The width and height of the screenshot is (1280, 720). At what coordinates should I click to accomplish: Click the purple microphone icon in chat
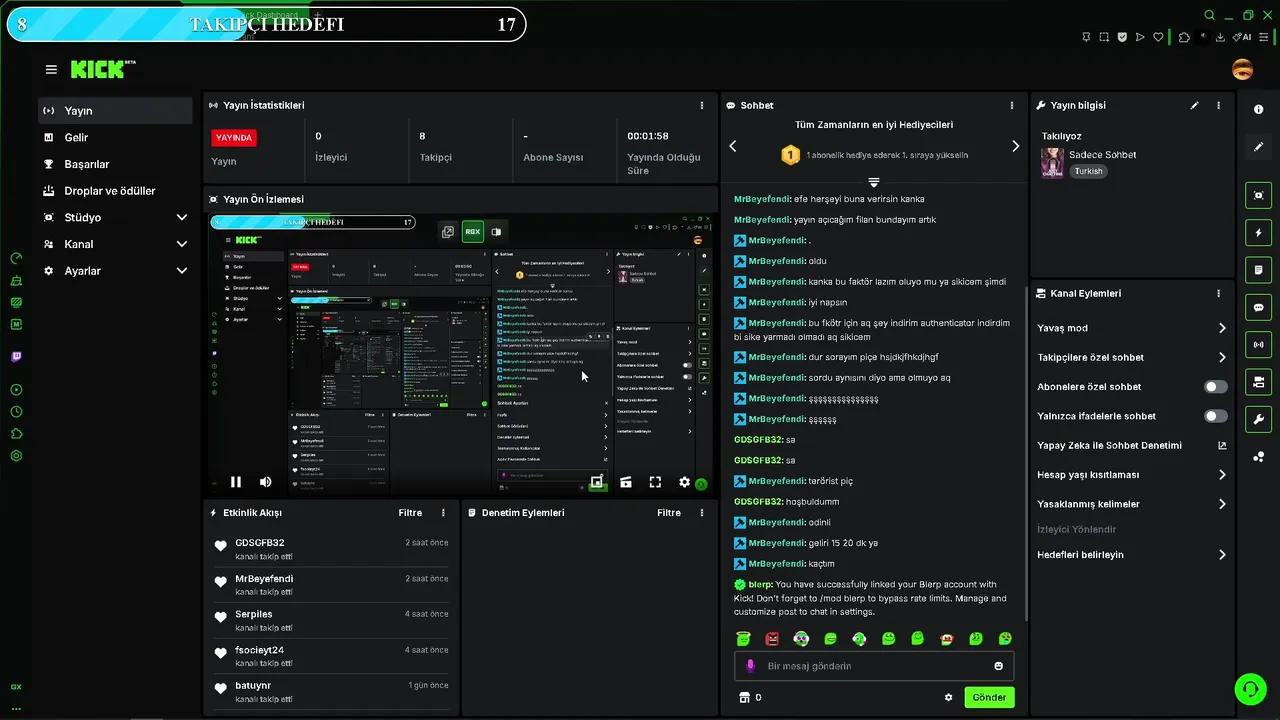pyautogui.click(x=751, y=666)
